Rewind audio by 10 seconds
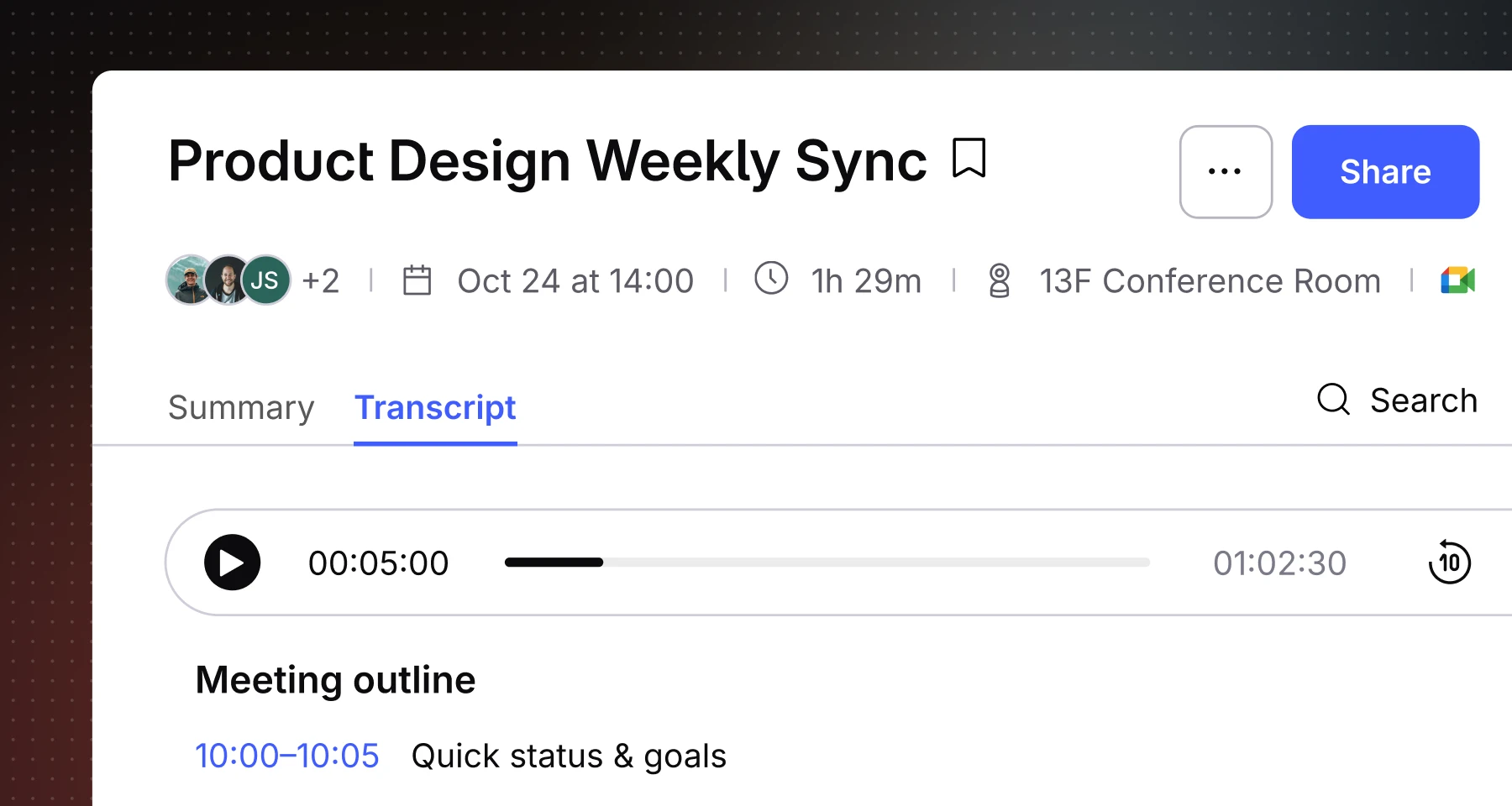The width and height of the screenshot is (1512, 806). click(1449, 563)
